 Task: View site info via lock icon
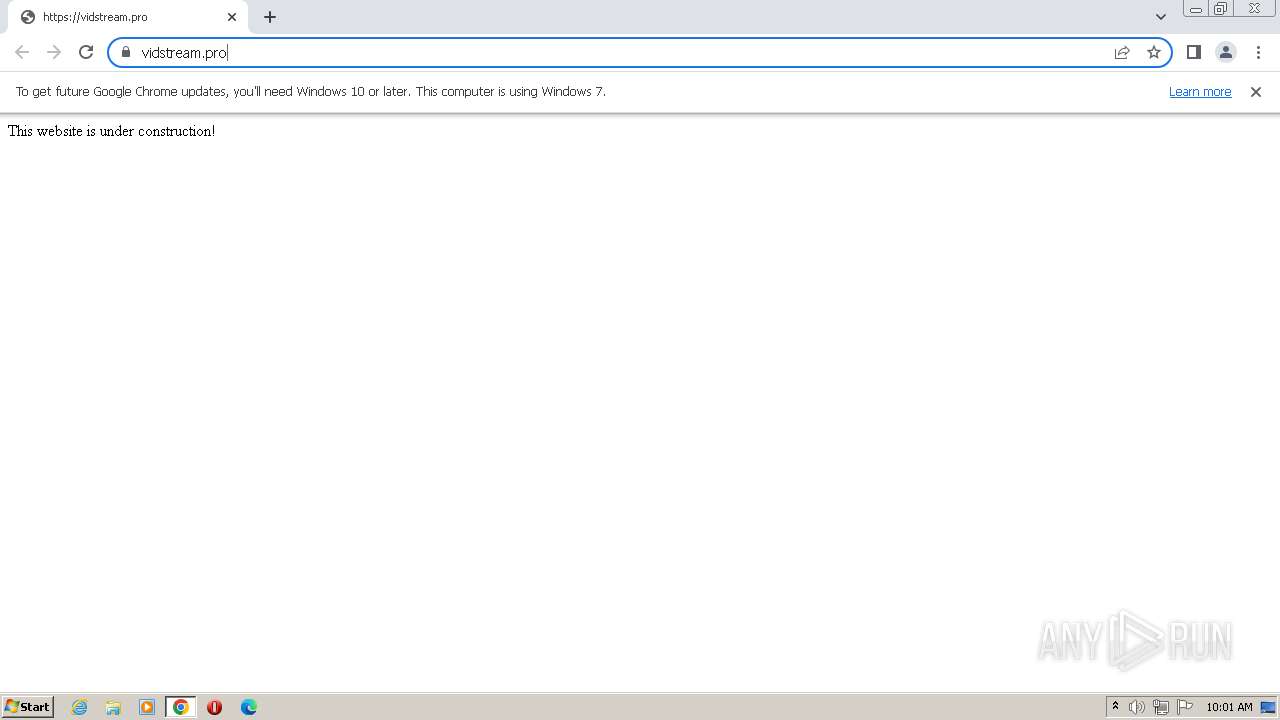(x=126, y=52)
